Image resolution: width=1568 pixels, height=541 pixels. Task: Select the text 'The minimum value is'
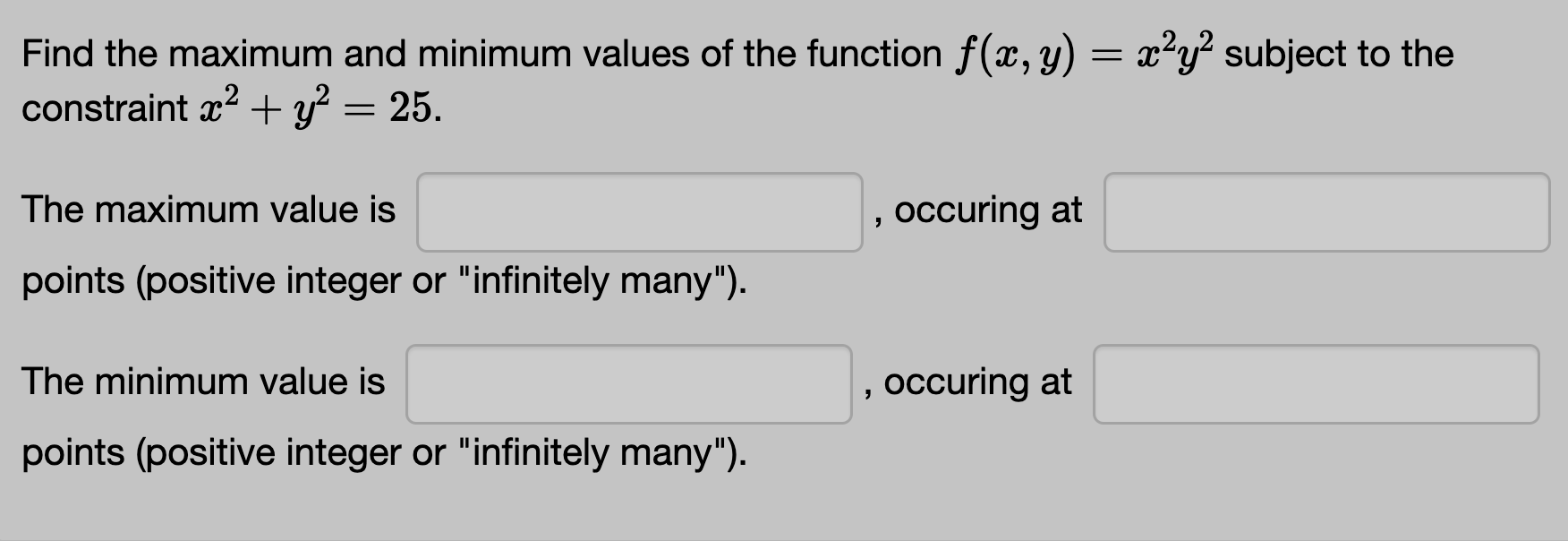[203, 382]
